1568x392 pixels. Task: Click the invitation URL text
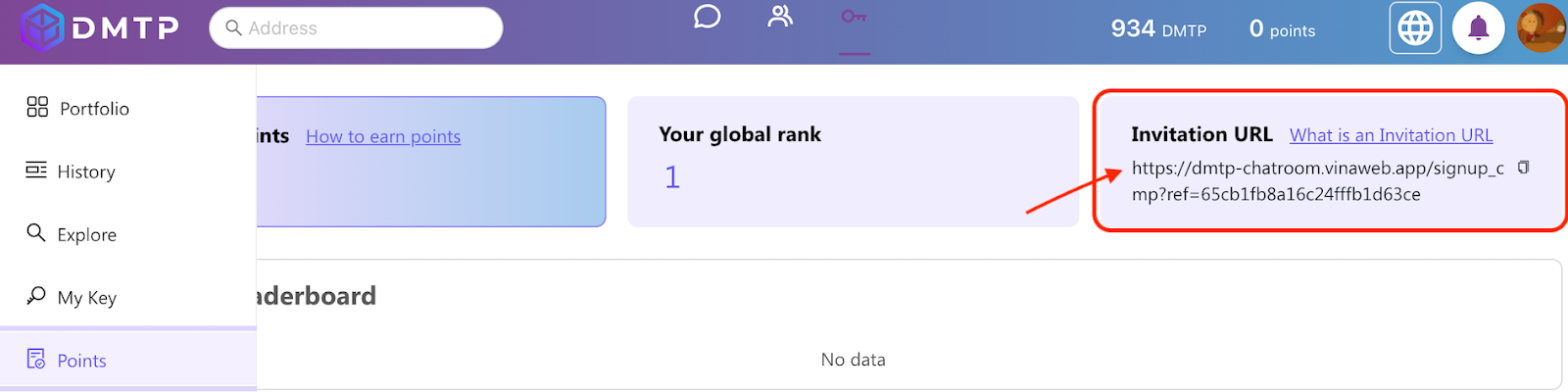[1318, 181]
